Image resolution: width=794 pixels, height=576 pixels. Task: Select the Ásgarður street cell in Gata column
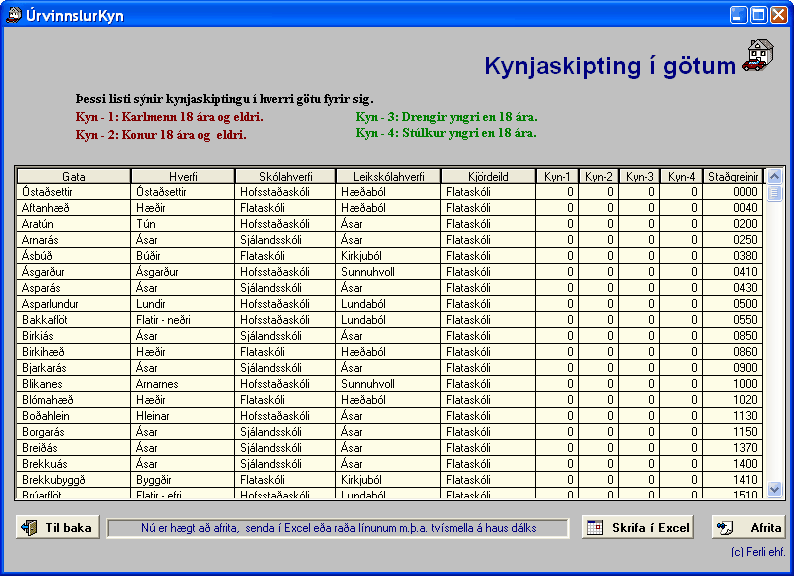[x=74, y=272]
